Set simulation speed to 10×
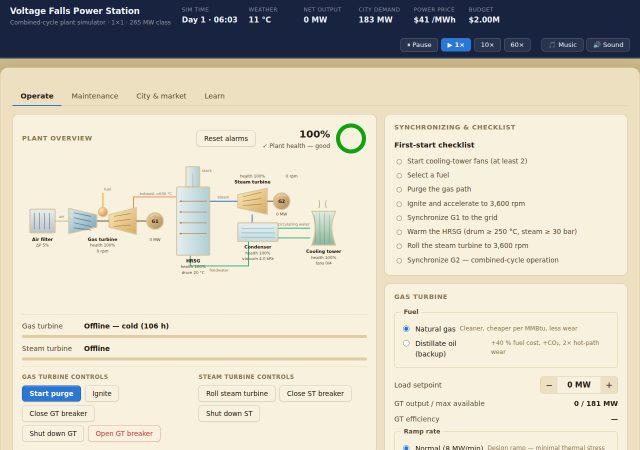640x450 pixels. (x=487, y=45)
